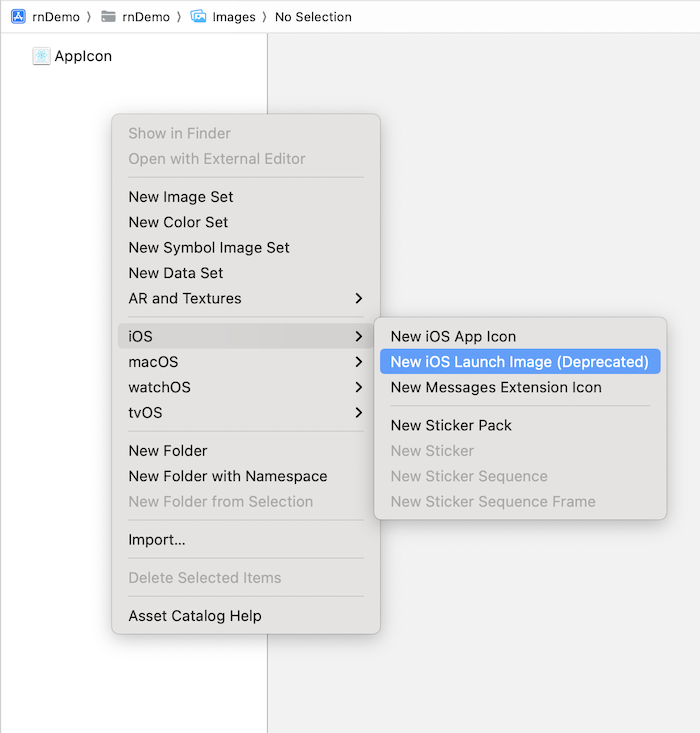Open the tvOS submenu
Viewport: 700px width, 733px height.
tap(245, 413)
